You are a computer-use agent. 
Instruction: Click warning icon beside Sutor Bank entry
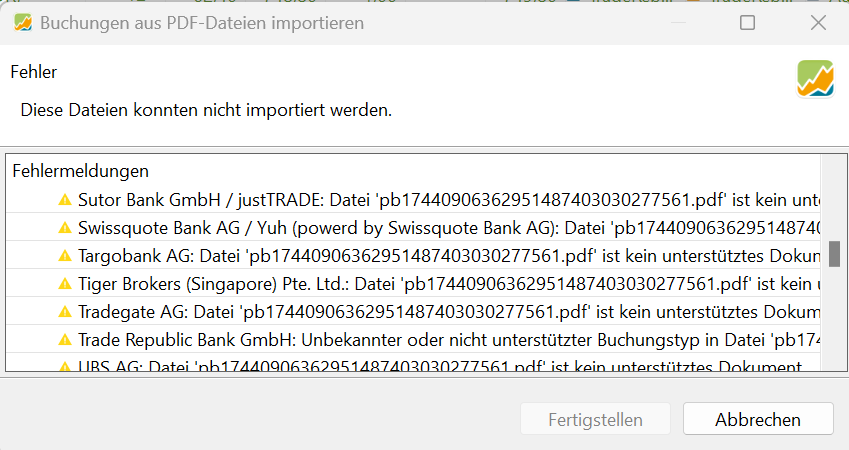65,200
